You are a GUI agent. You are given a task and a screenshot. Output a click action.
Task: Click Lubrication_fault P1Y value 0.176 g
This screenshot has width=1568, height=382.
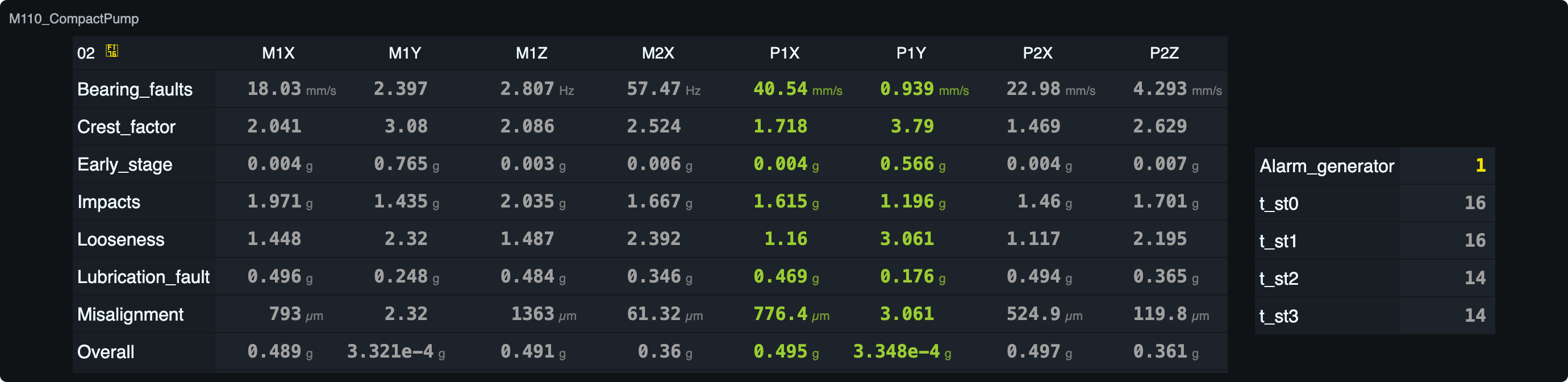click(913, 277)
